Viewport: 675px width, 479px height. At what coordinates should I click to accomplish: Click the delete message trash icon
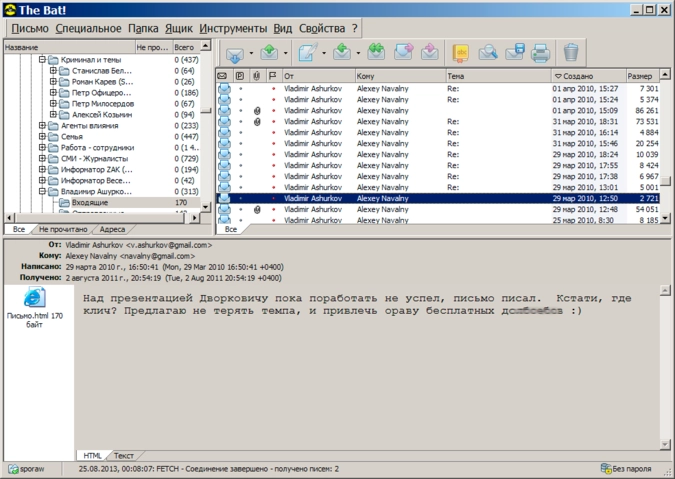[x=570, y=53]
